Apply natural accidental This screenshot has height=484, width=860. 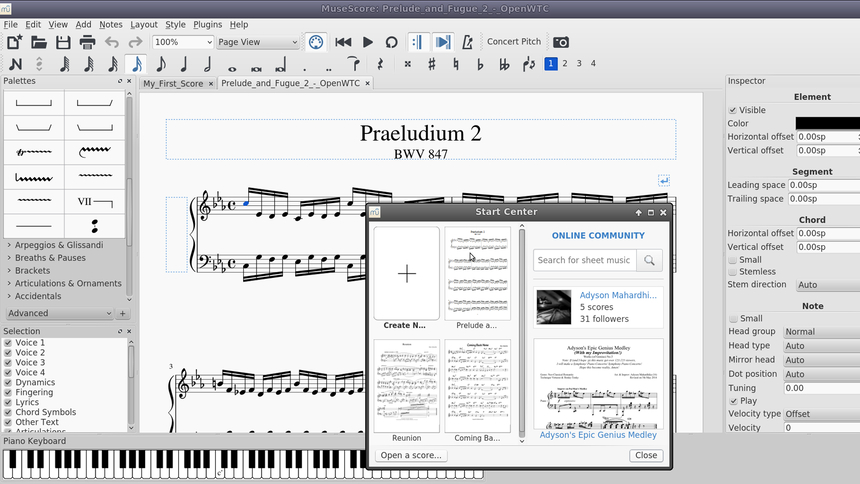click(x=456, y=64)
